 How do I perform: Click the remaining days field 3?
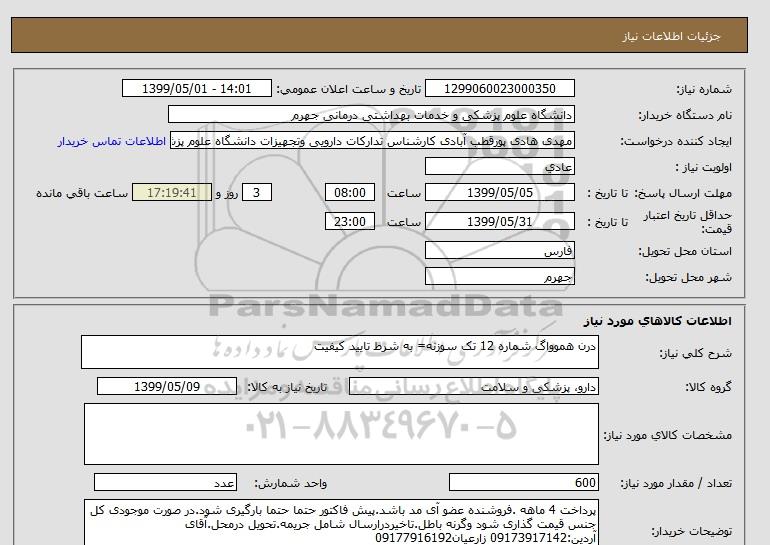coord(256,192)
